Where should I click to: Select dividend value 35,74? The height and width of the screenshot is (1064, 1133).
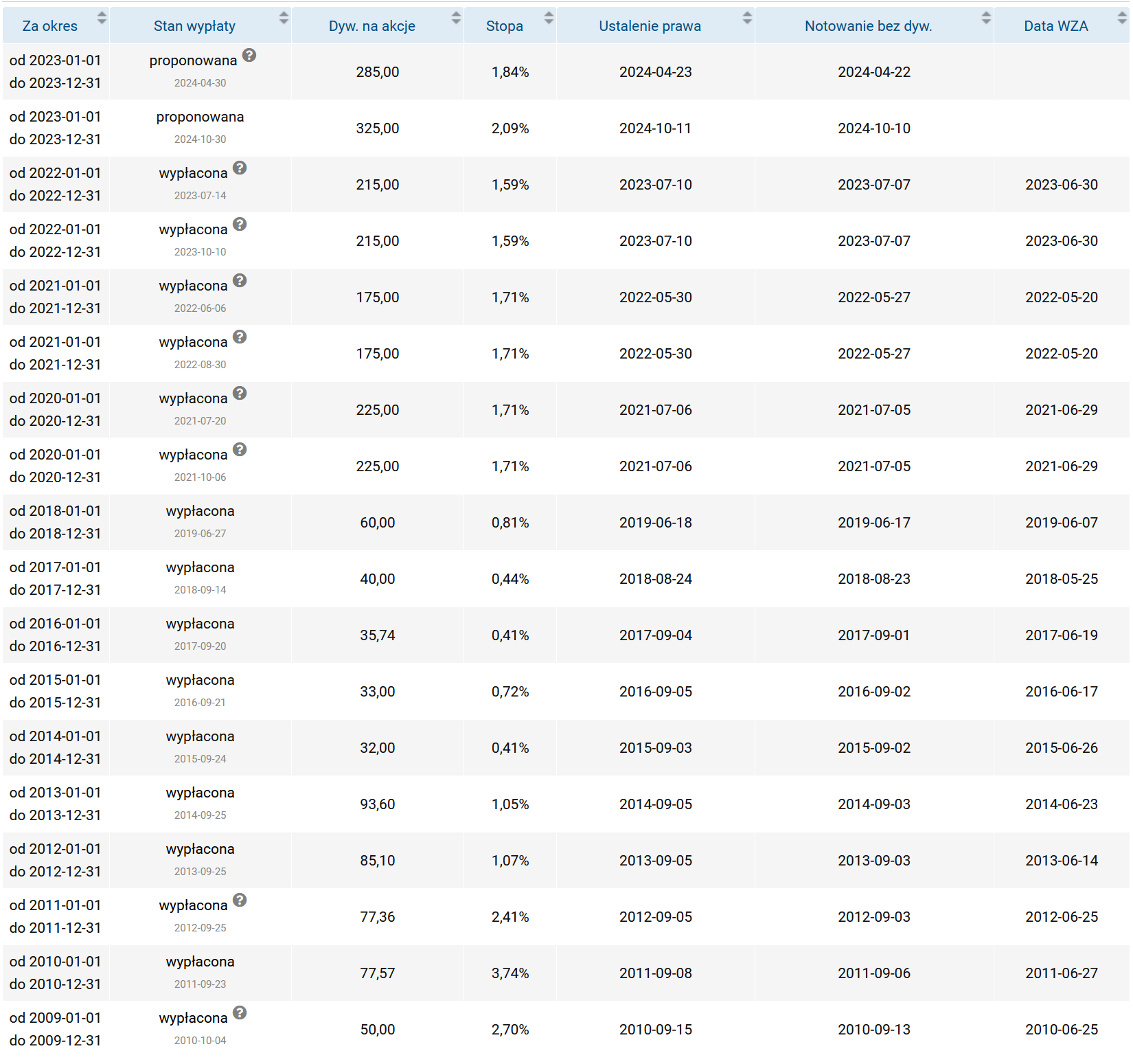point(378,635)
